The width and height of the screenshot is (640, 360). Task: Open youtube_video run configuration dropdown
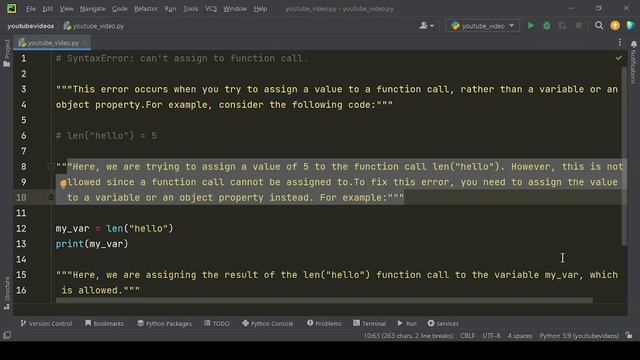coord(482,26)
